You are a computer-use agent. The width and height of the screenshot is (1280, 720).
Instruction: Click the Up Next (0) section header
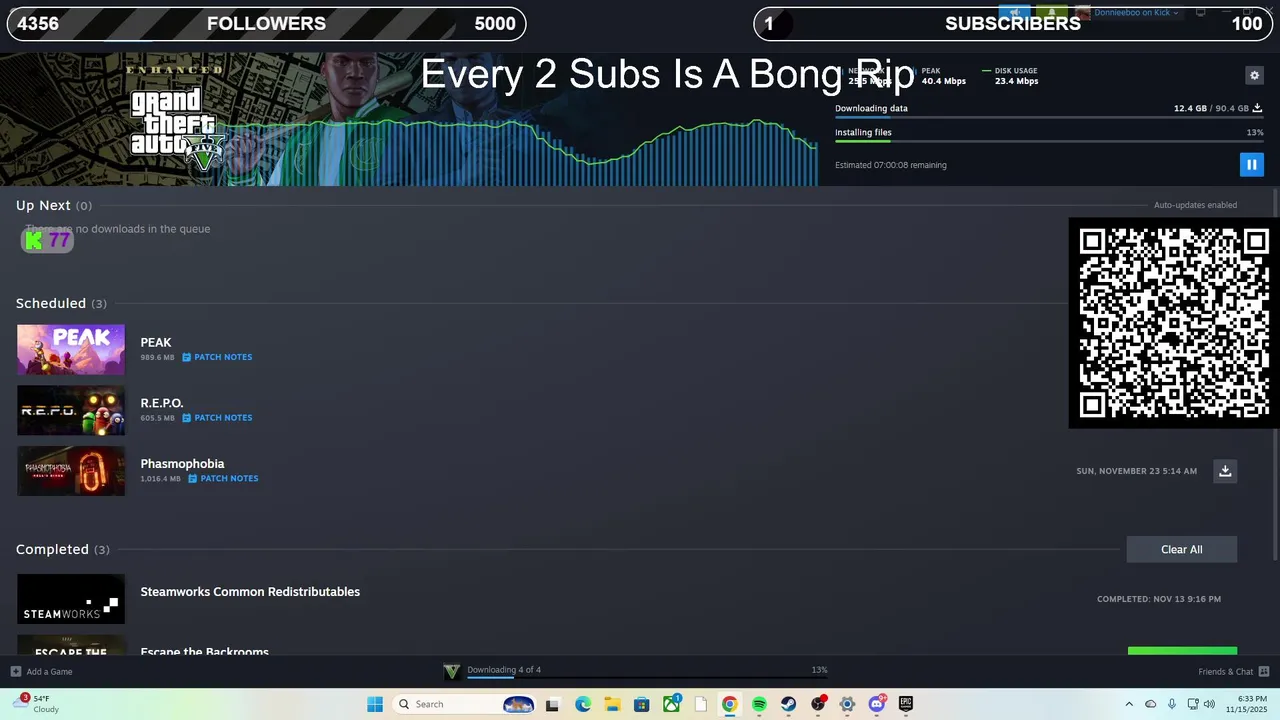pyautogui.click(x=54, y=205)
